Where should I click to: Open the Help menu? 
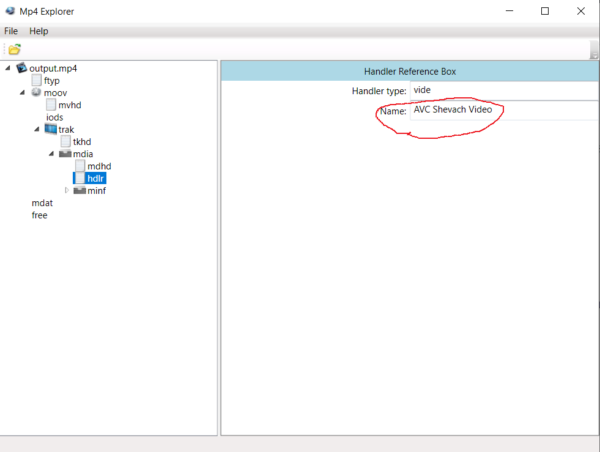tap(39, 31)
